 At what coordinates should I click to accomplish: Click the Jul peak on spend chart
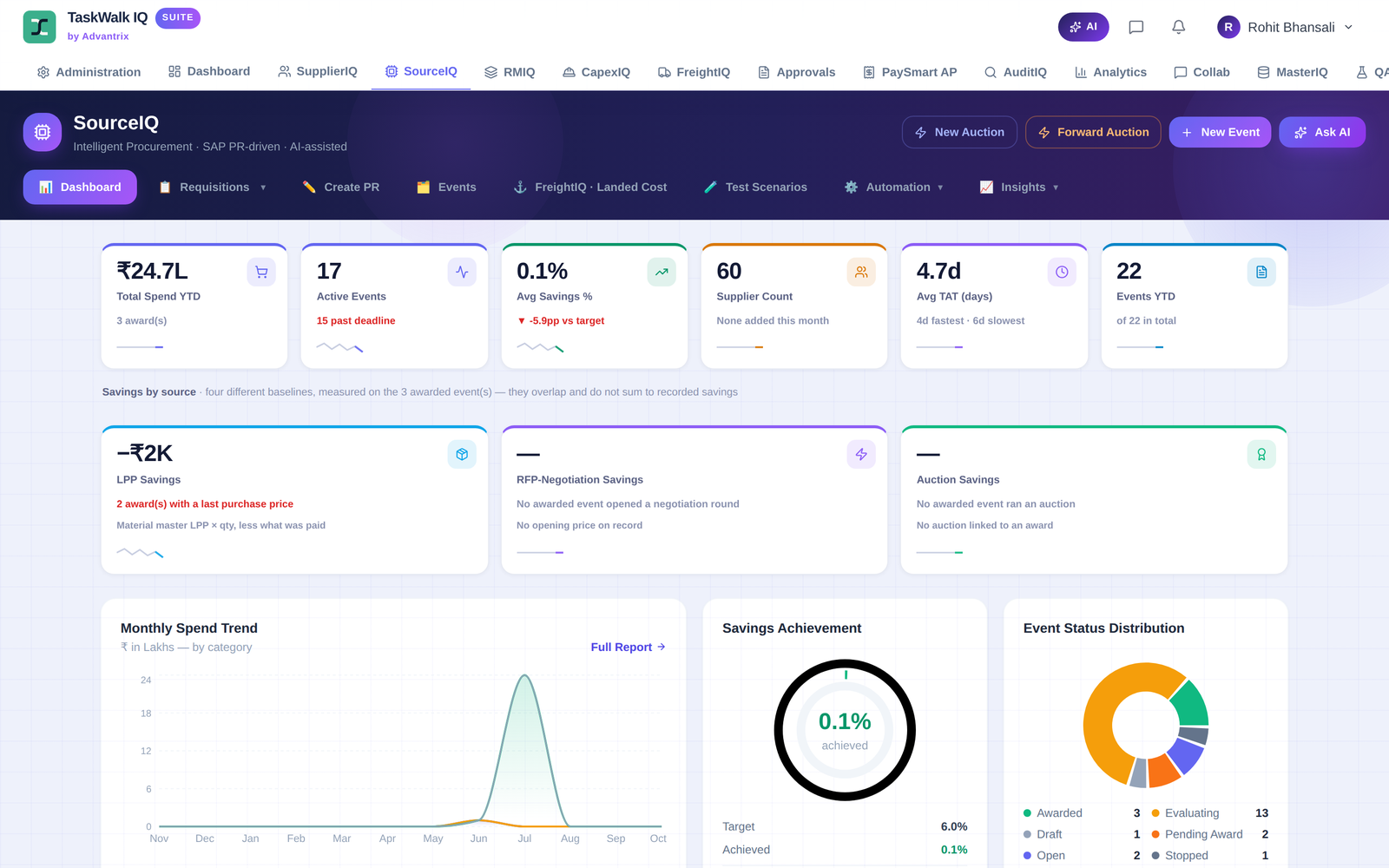pyautogui.click(x=524, y=675)
